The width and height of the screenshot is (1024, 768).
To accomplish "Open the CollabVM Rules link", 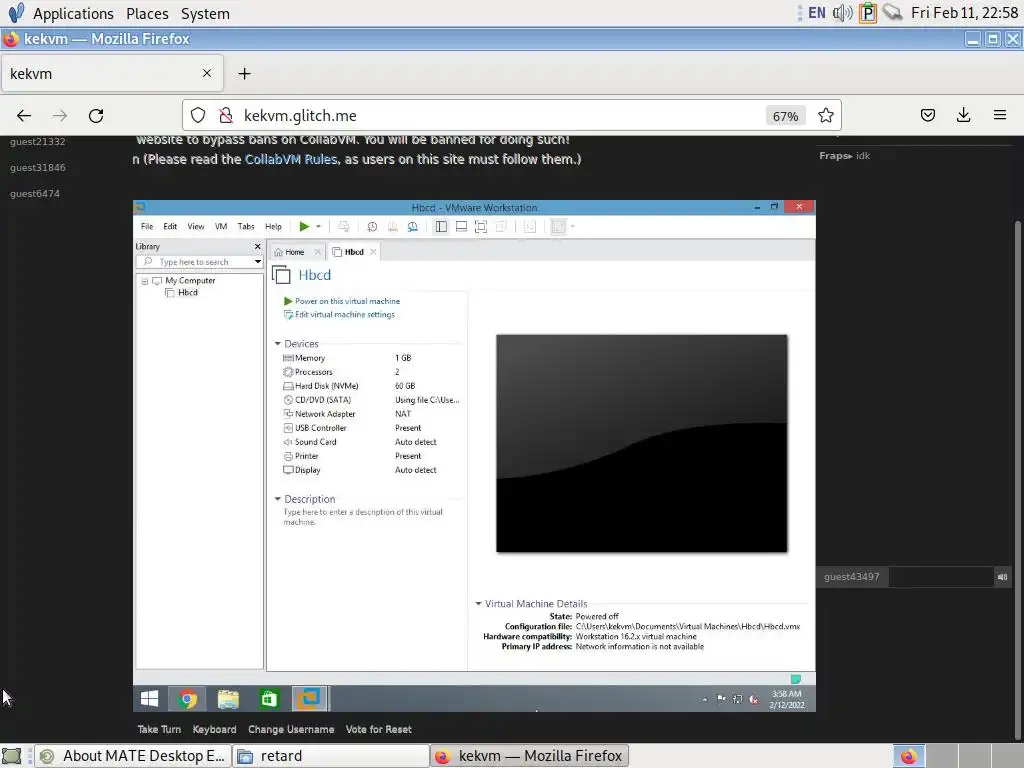I will pyautogui.click(x=291, y=159).
